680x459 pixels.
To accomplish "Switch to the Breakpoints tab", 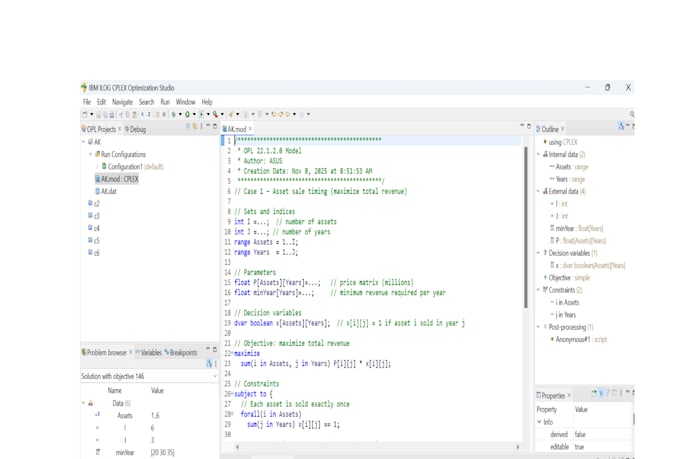I will pos(181,352).
